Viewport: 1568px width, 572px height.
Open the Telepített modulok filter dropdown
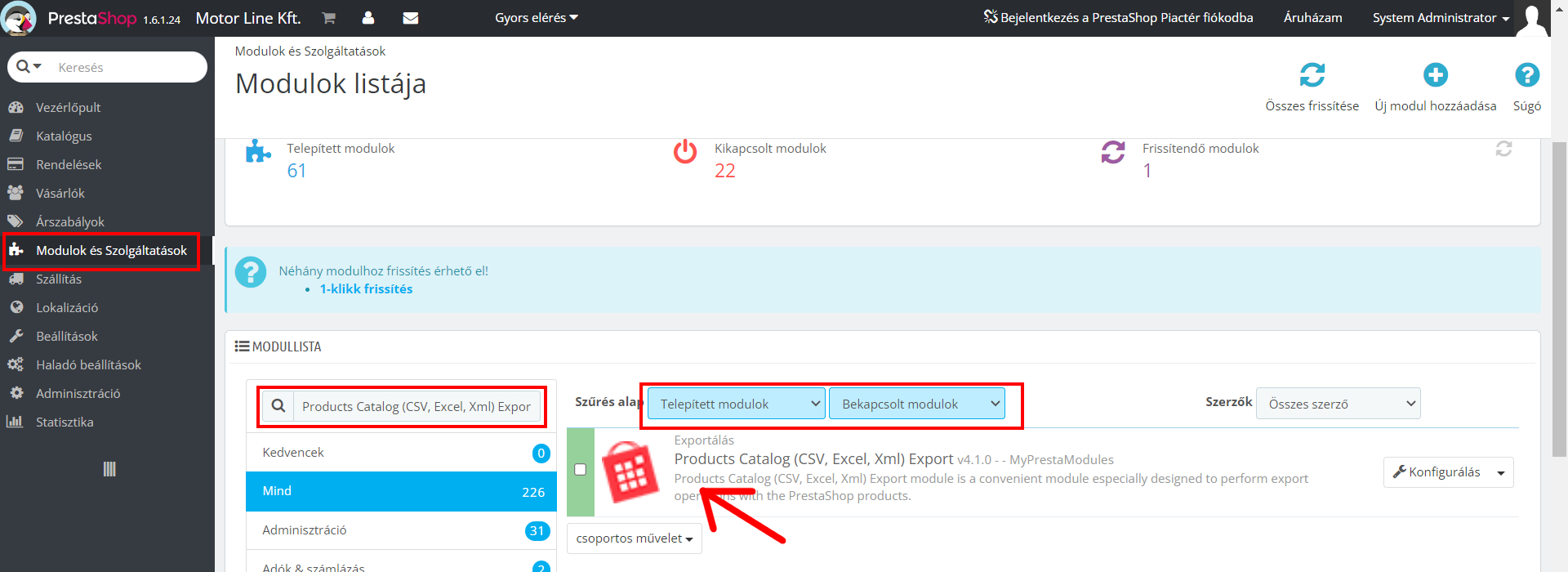pos(736,404)
